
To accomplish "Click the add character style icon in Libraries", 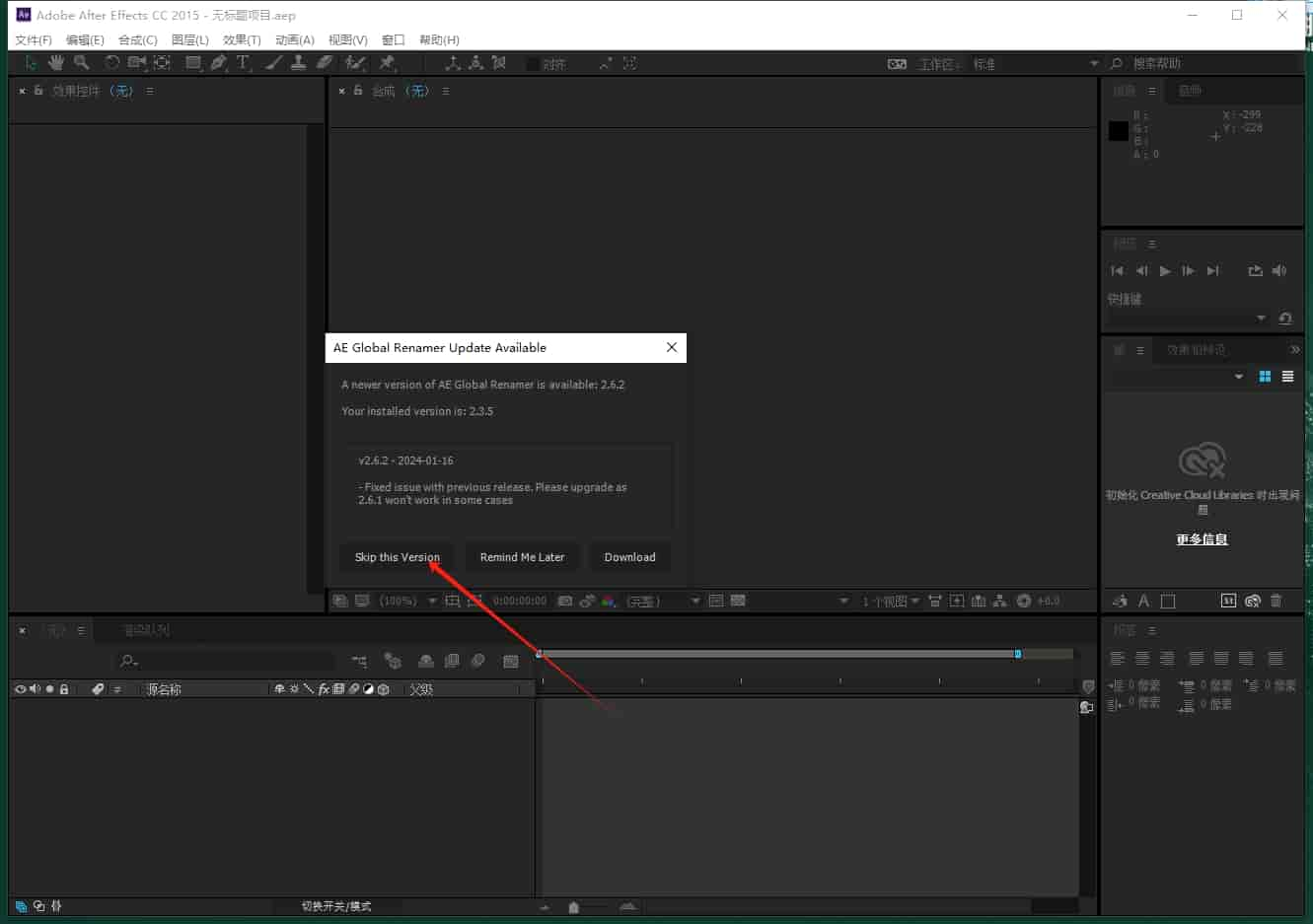I will (x=1143, y=601).
